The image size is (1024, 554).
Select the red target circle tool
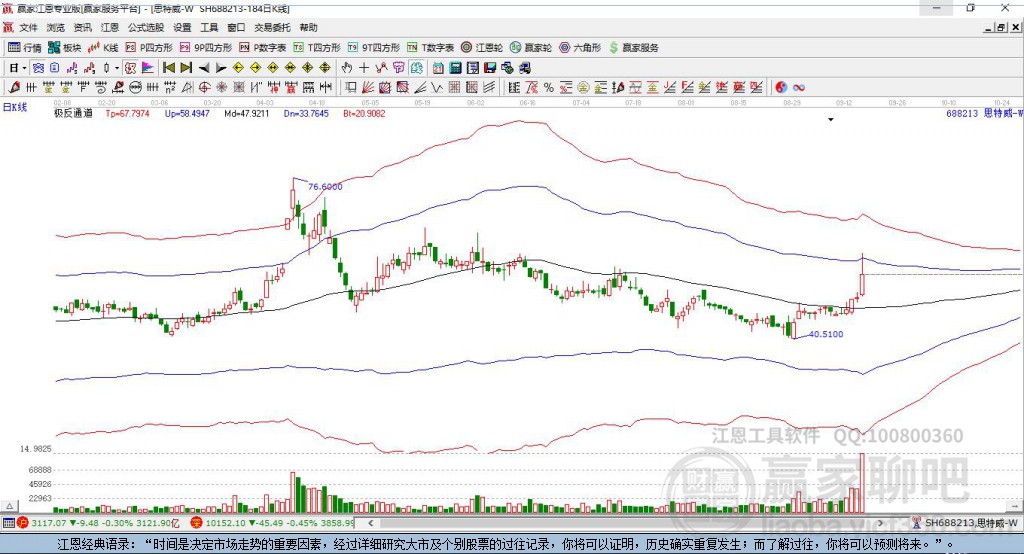coord(204,87)
